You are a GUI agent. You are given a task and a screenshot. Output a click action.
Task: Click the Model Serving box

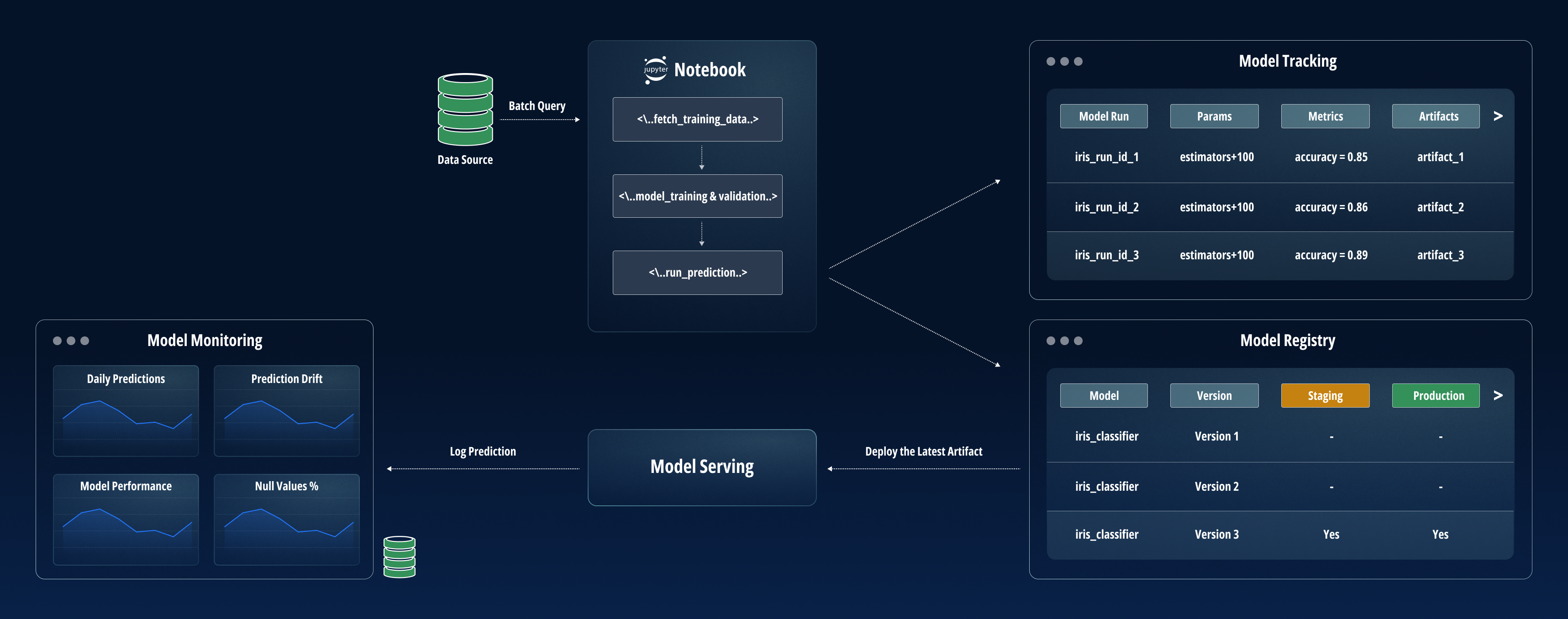pyautogui.click(x=702, y=467)
